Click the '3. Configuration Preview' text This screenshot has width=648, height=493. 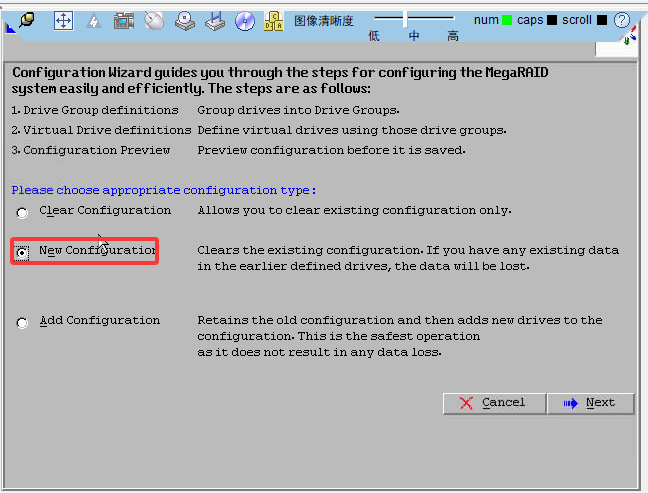point(91,150)
